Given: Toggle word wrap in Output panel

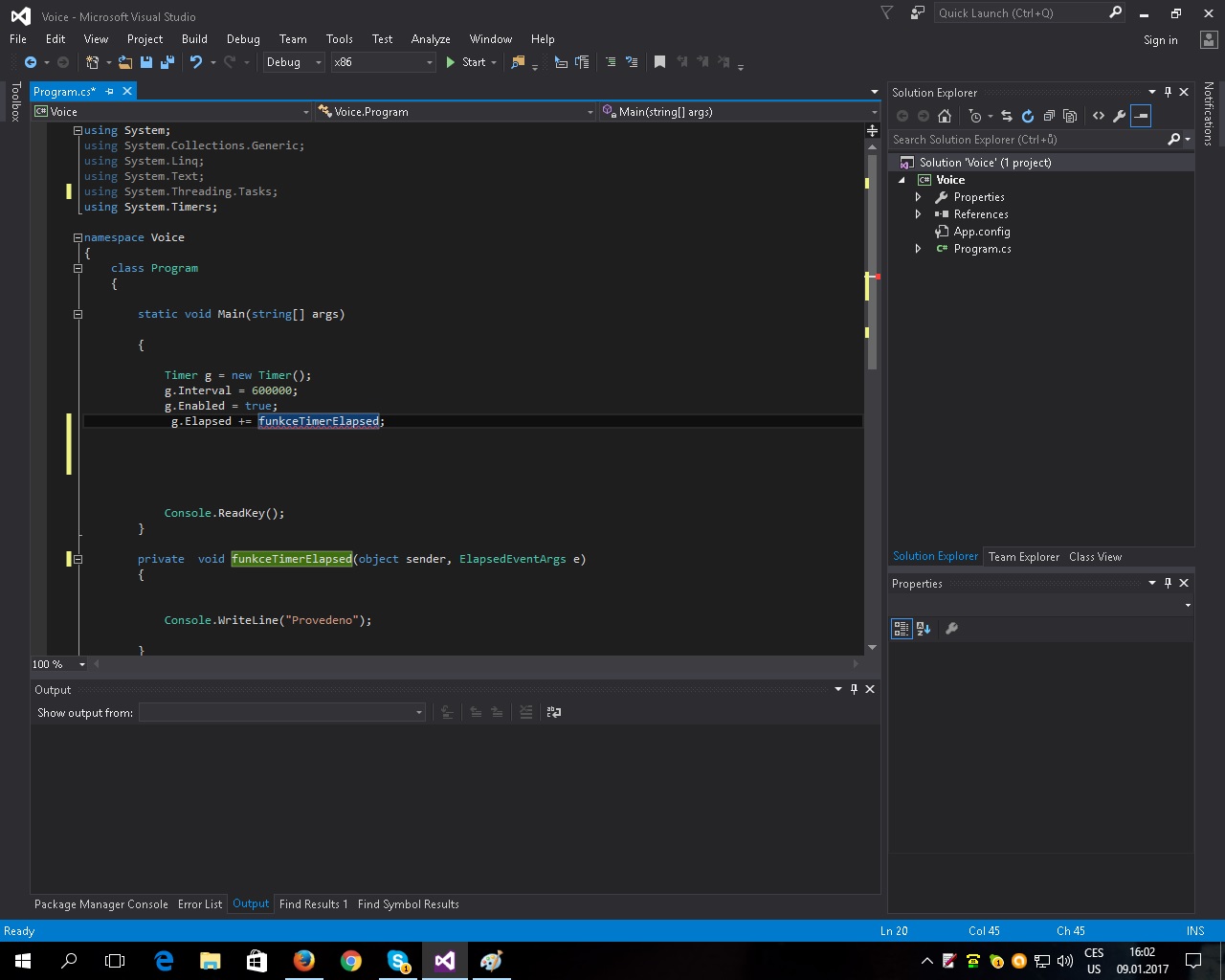Looking at the screenshot, I should [553, 712].
